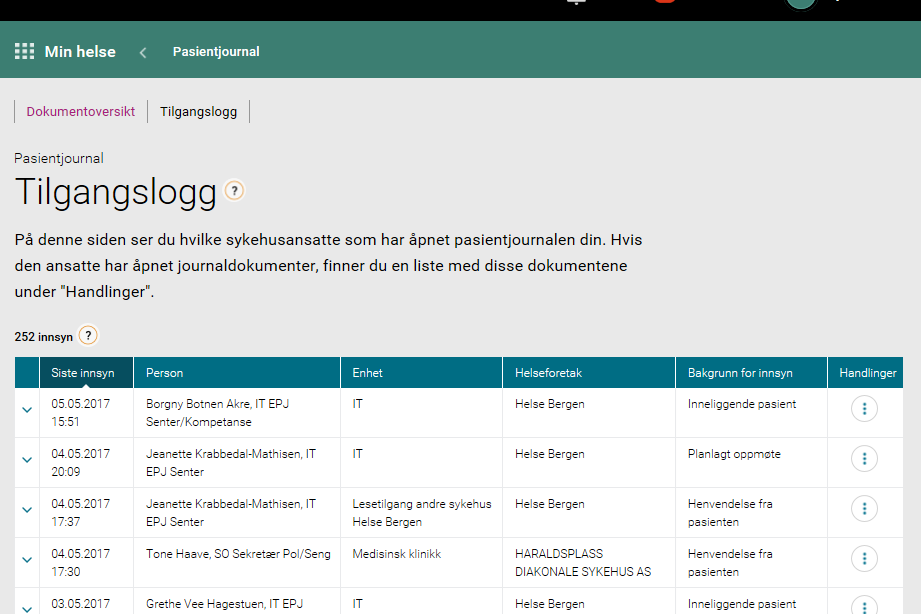This screenshot has width=921, height=614.
Task: Click the Person column header
Action: tap(165, 373)
